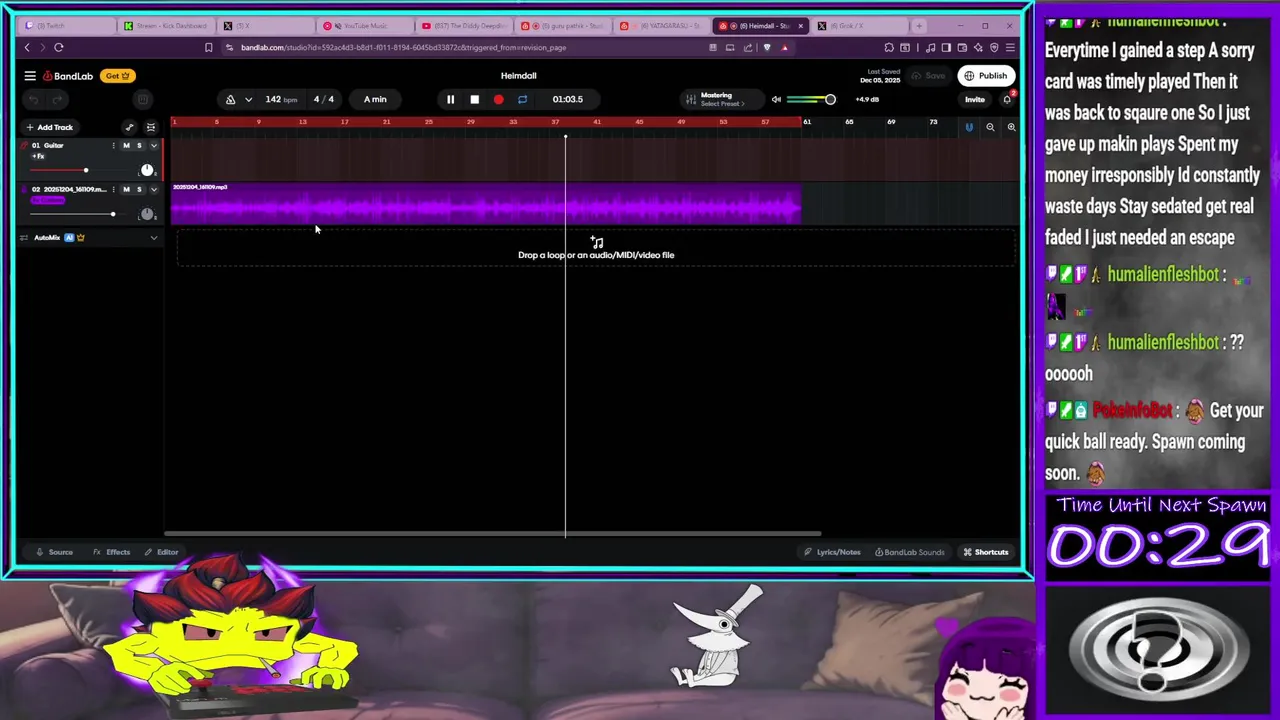Open the A min key selector
The width and height of the screenshot is (1280, 720).
pos(375,99)
